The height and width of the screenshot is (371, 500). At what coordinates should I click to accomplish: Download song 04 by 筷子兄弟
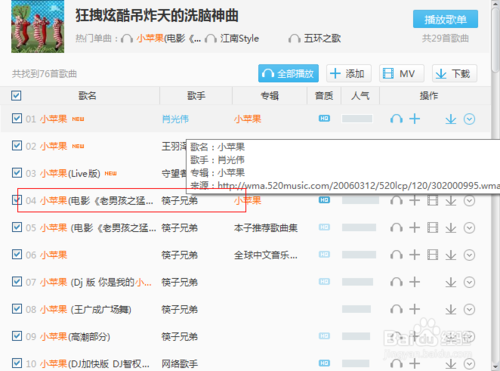[451, 201]
